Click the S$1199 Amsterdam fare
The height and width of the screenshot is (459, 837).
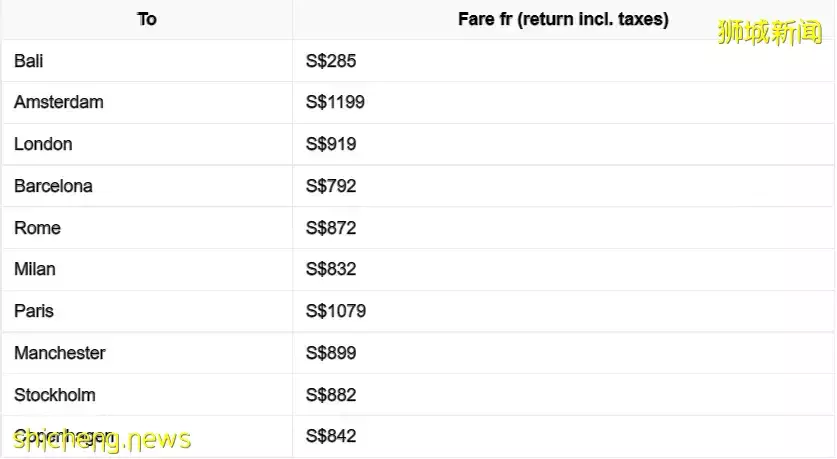tap(335, 102)
